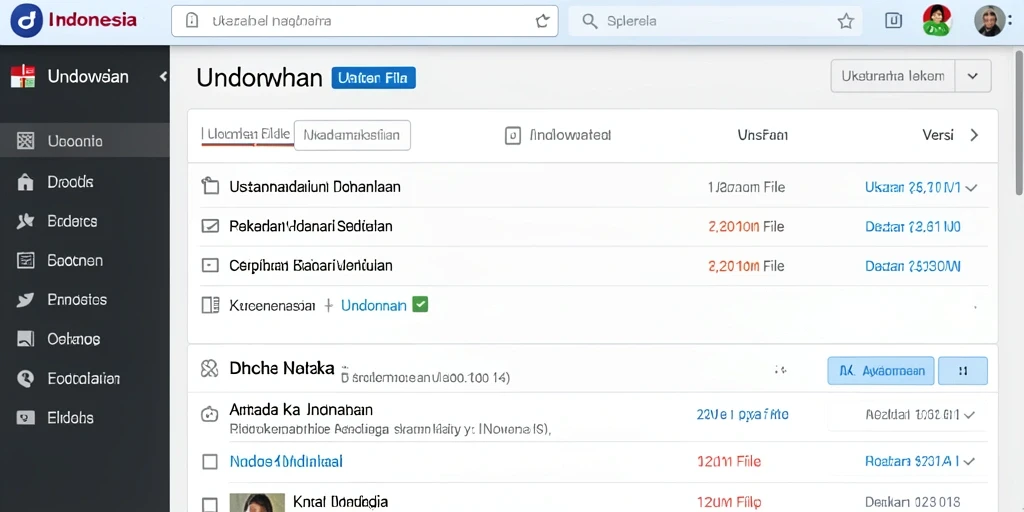Click the Oetanoe picture icon
1024x512 pixels.
click(x=25, y=339)
